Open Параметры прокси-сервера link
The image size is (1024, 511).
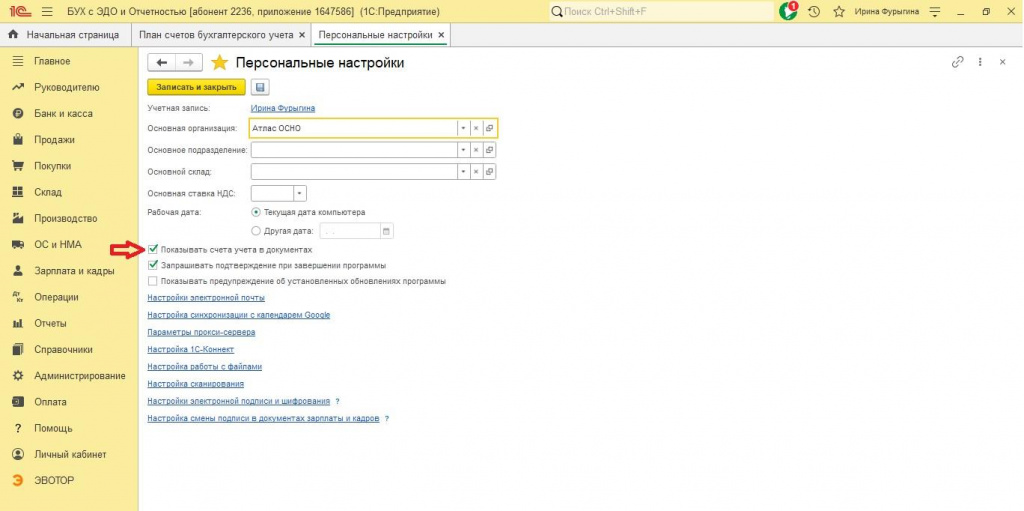pos(201,332)
